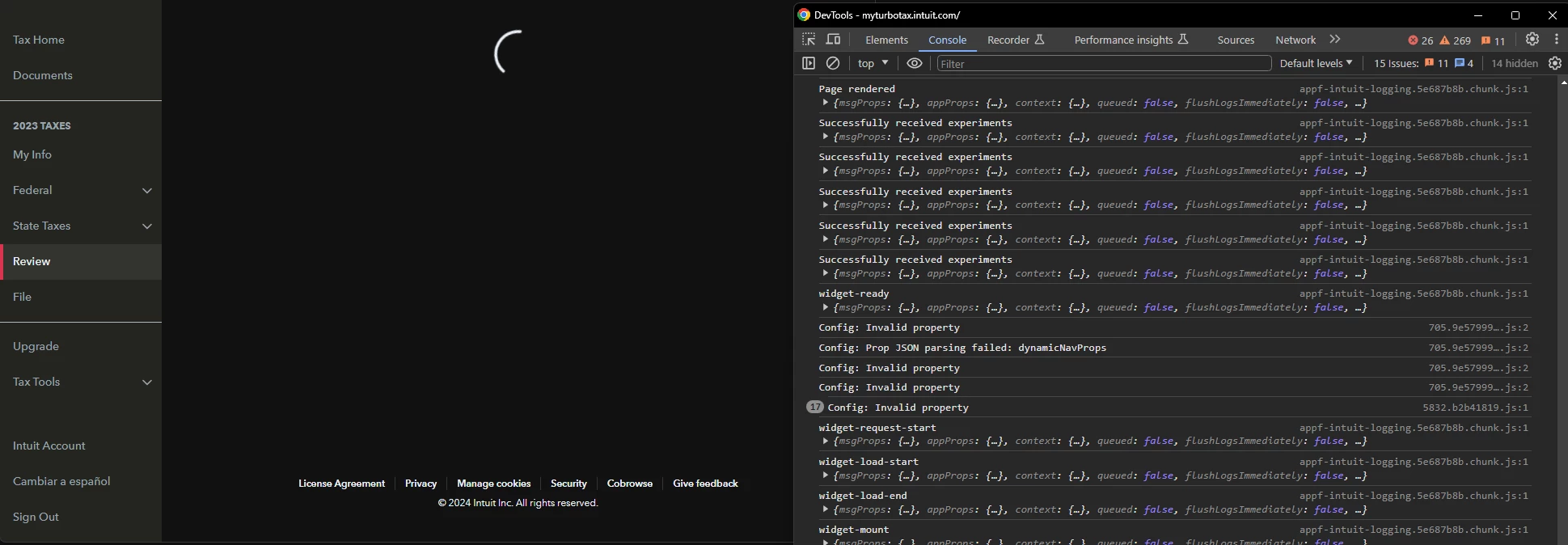
Task: Select the inspect element picker icon
Action: (x=809, y=40)
